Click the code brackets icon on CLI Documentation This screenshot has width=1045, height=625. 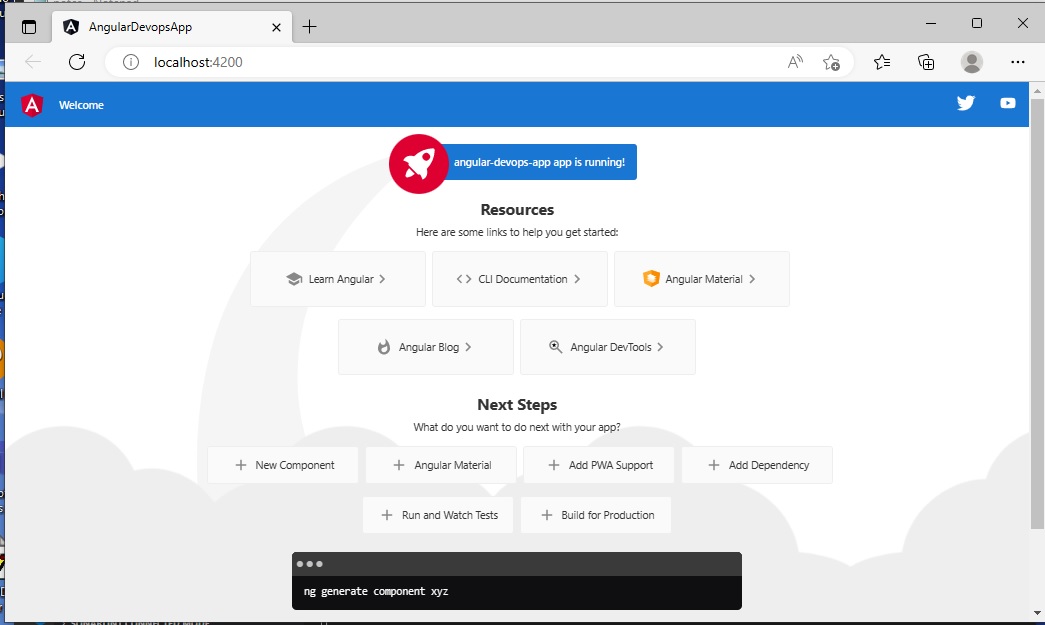(x=463, y=279)
